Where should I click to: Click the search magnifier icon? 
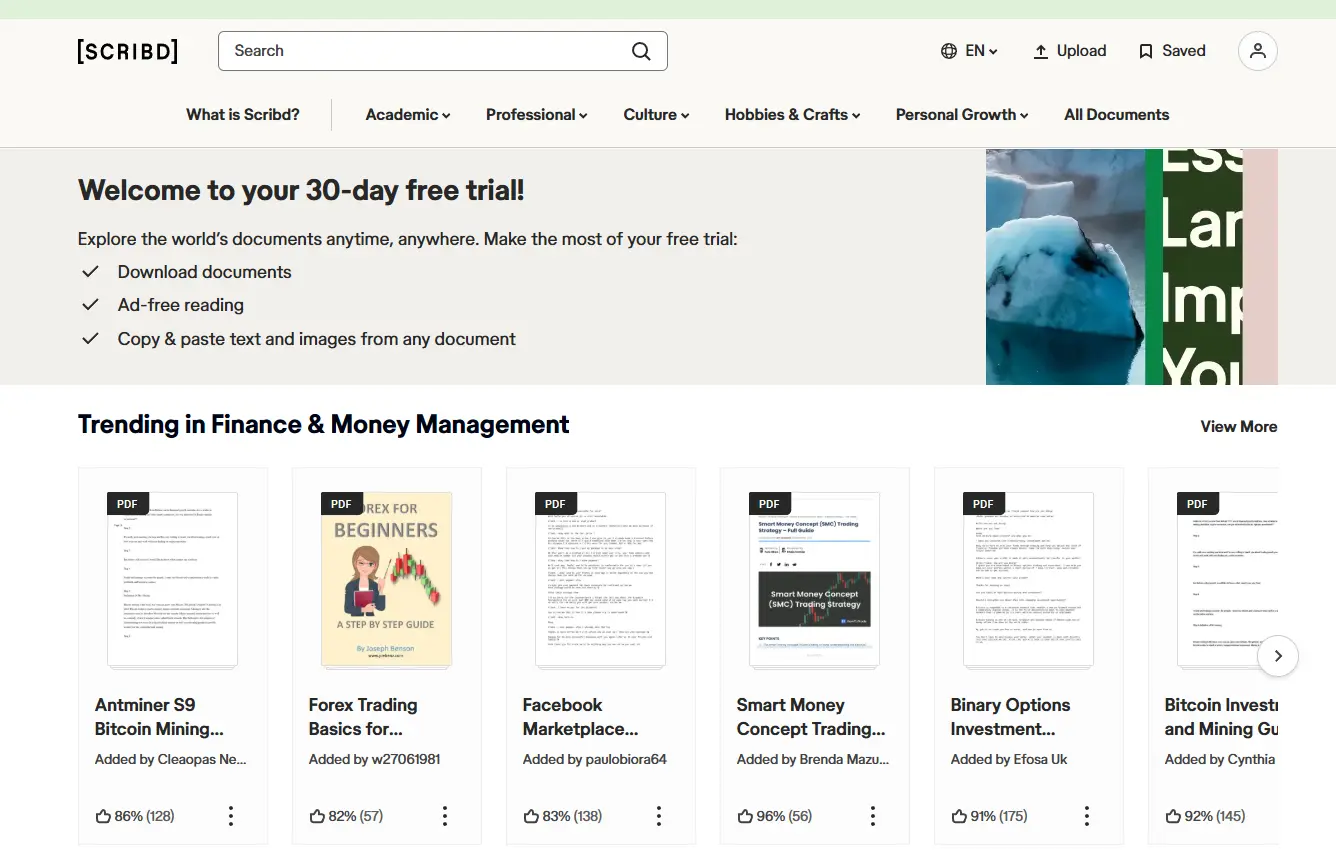click(x=641, y=51)
